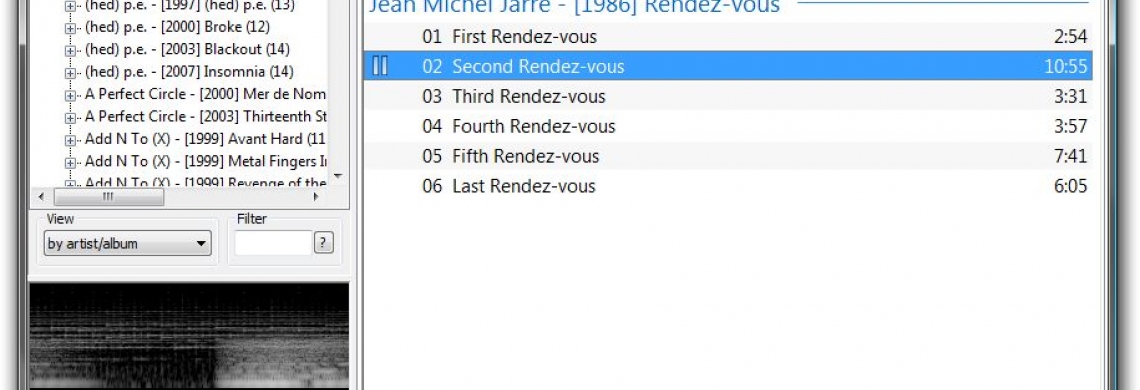Select A Perfect Circle Thirteenth Step tree item
The height and width of the screenshot is (390, 1140).
tap(205, 116)
